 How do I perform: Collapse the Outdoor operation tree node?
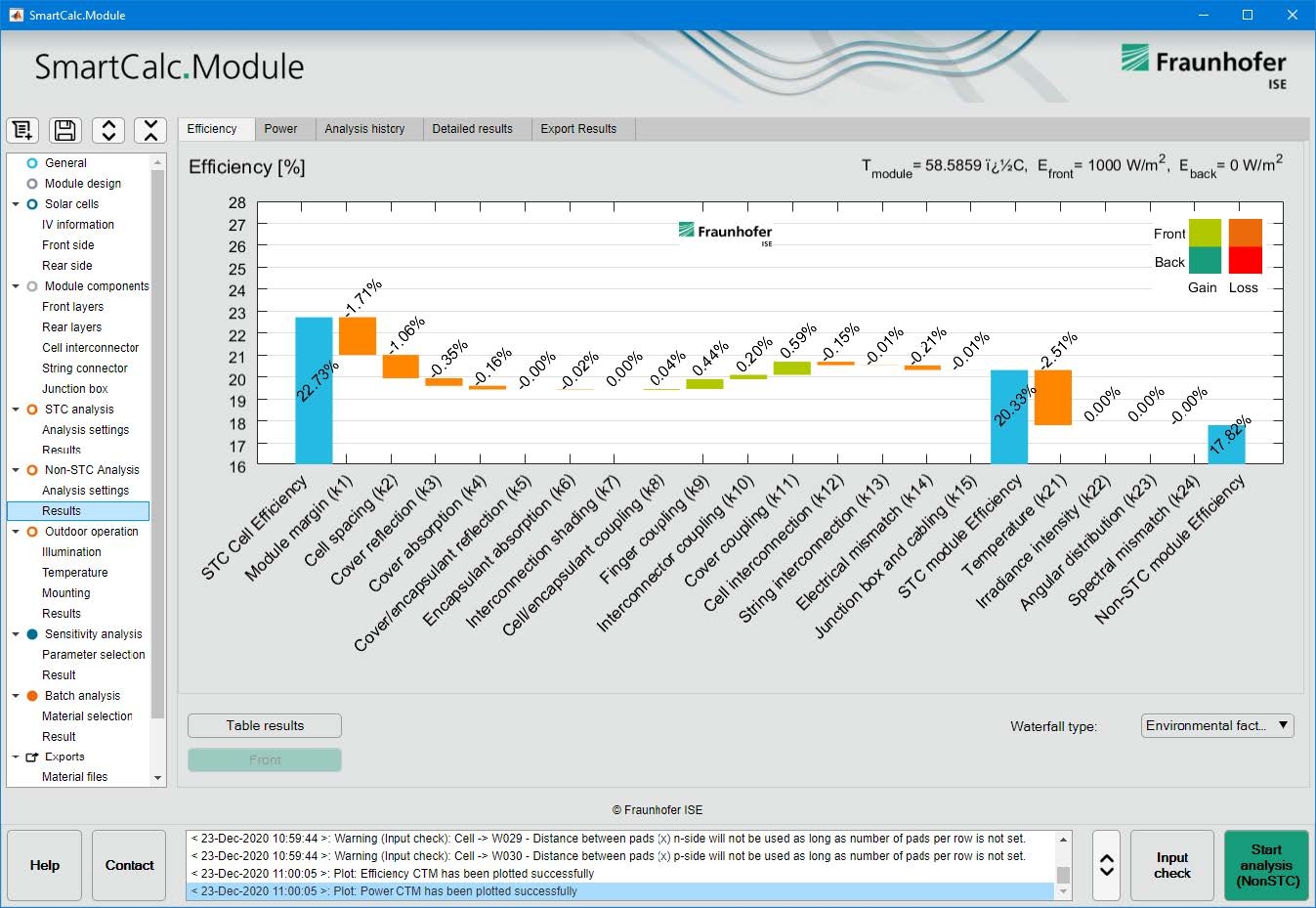pyautogui.click(x=16, y=532)
